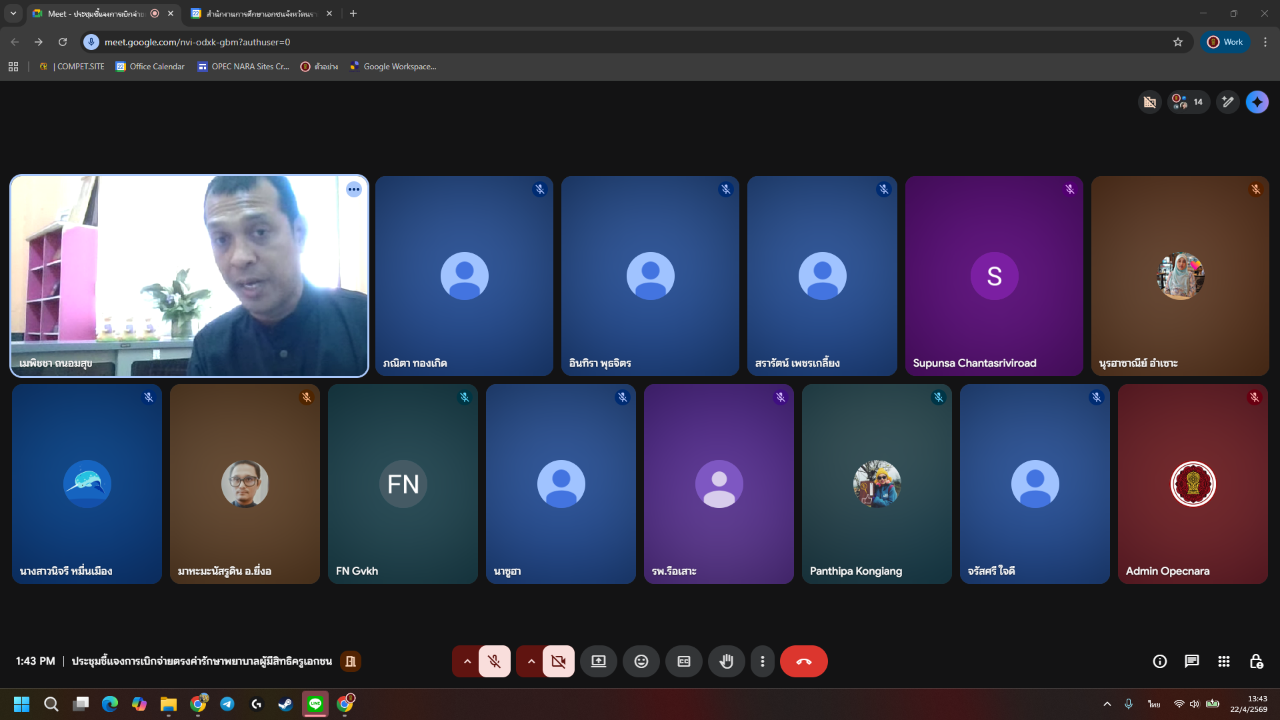Toggle the muted microphone button
This screenshot has width=1280, height=720.
pos(494,661)
